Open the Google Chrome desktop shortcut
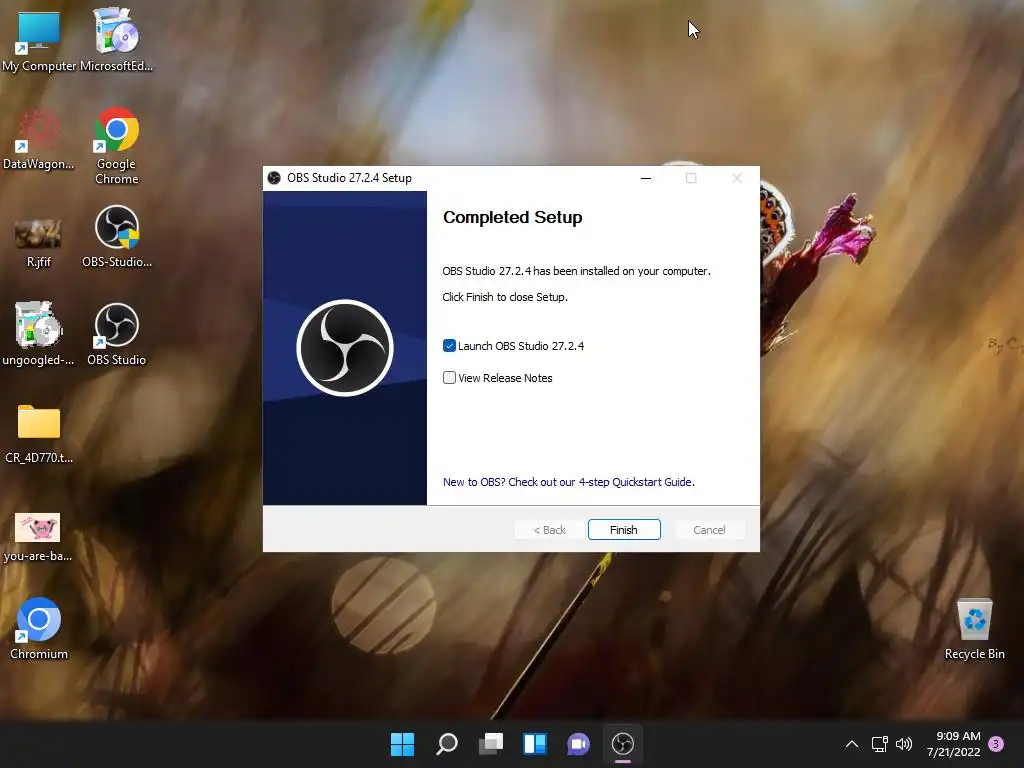The height and width of the screenshot is (768, 1024). point(116,145)
